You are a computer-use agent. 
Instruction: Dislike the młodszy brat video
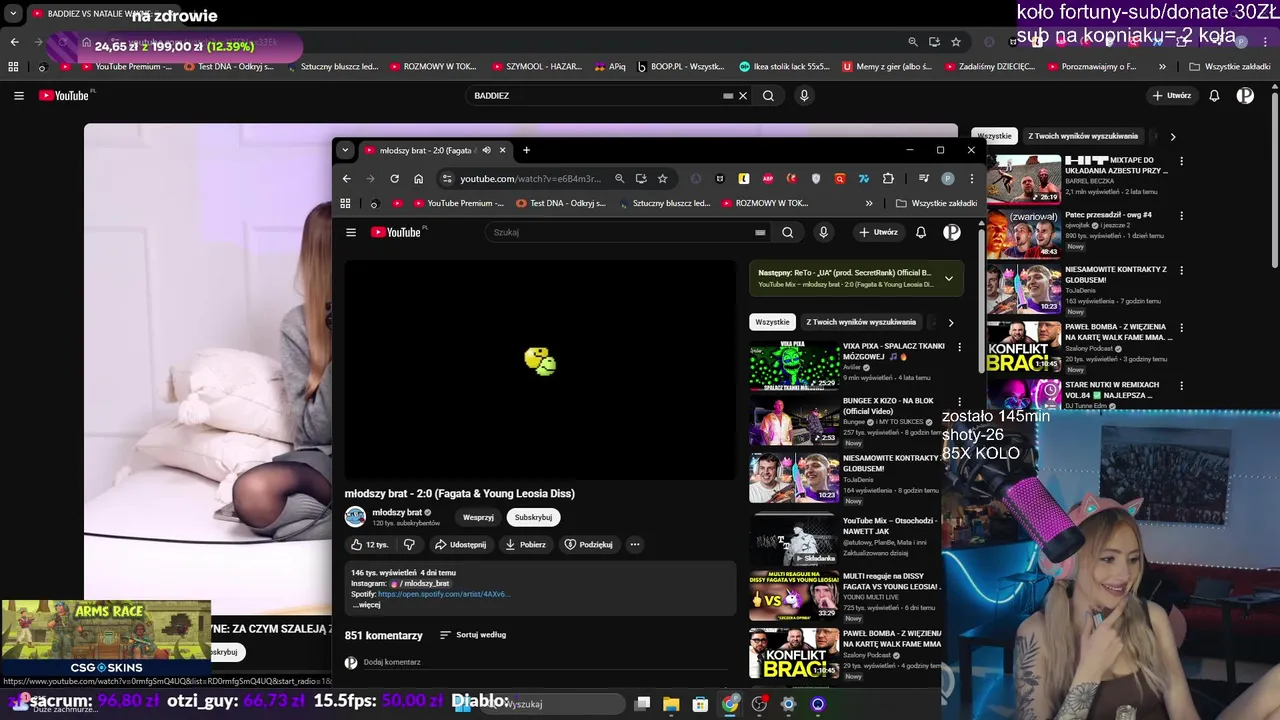[409, 545]
